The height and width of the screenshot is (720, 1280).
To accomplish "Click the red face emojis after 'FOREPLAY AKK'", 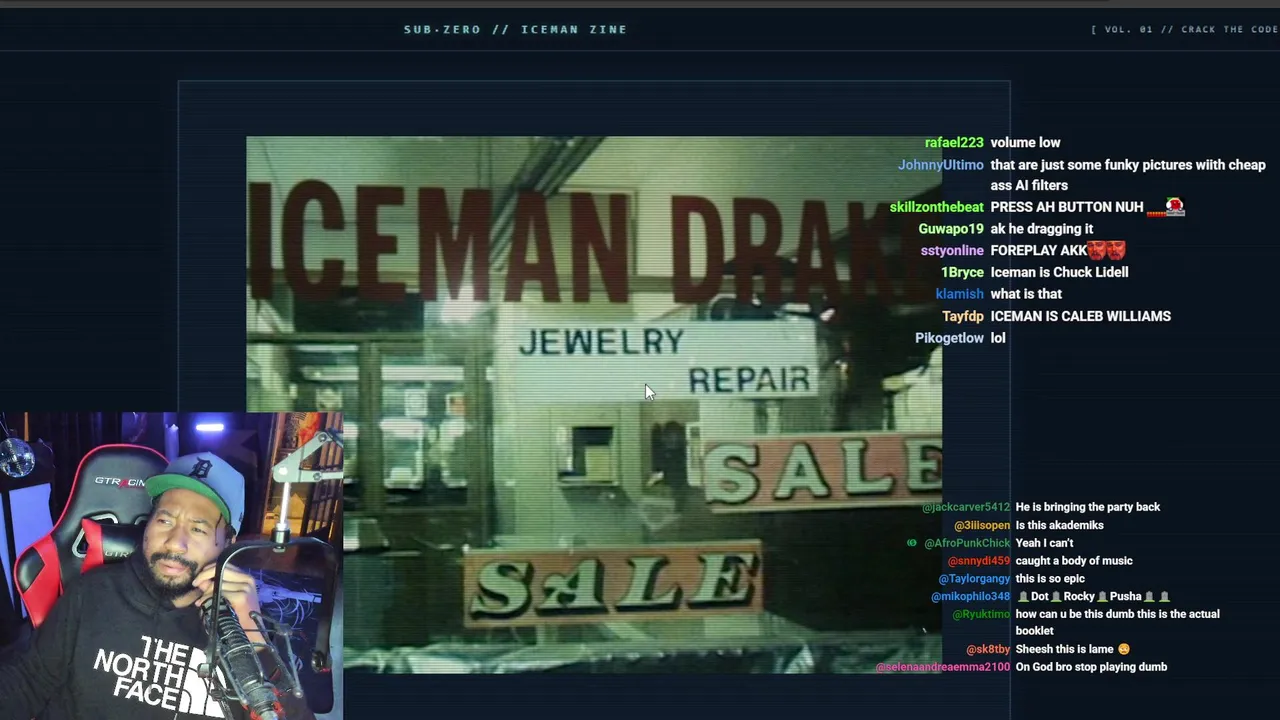I will [1107, 250].
